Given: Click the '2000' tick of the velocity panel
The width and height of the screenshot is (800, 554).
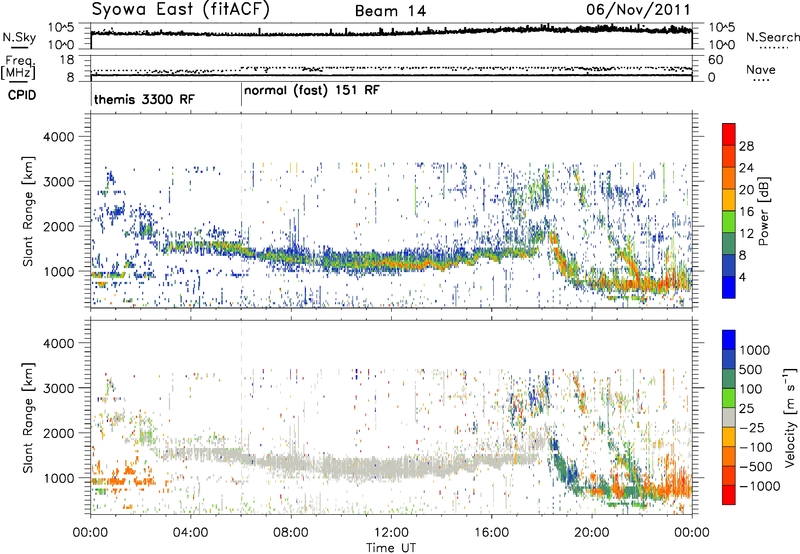Looking at the screenshot, I should coord(58,433).
